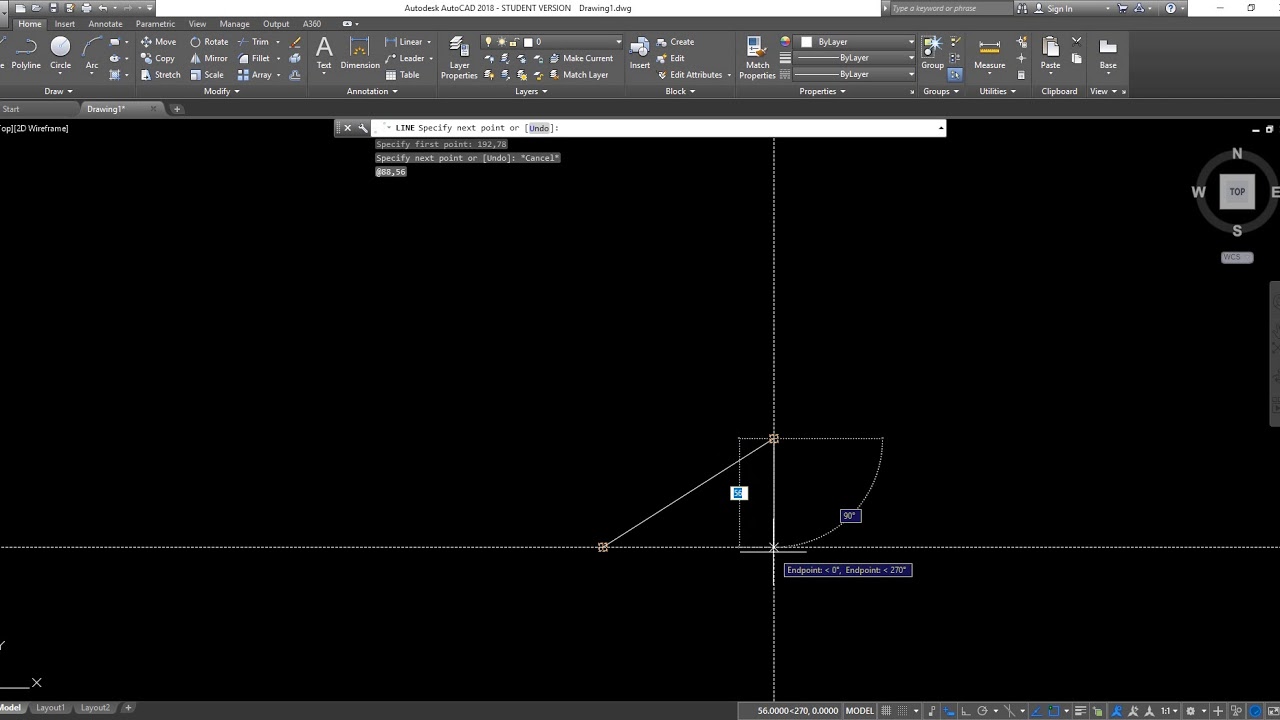Click the LINE command line input
This screenshot has height=720, width=1280.
(658, 128)
